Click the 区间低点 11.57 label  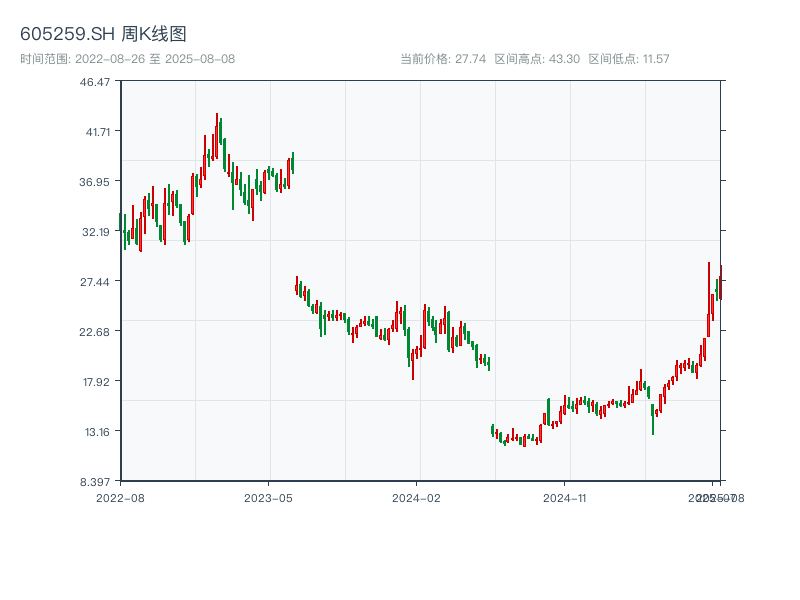point(629,59)
